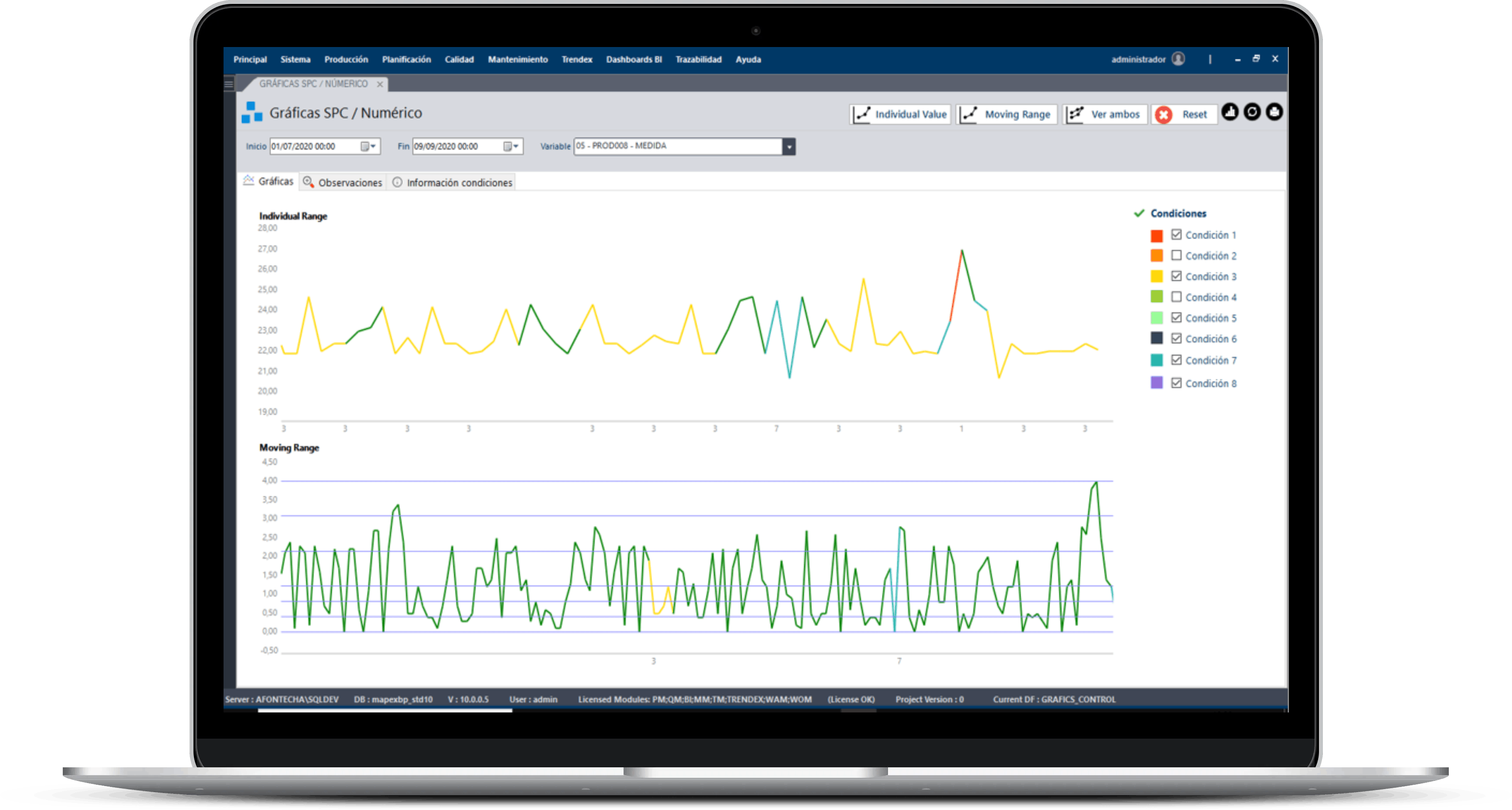Click the round print icon

coord(1274,112)
